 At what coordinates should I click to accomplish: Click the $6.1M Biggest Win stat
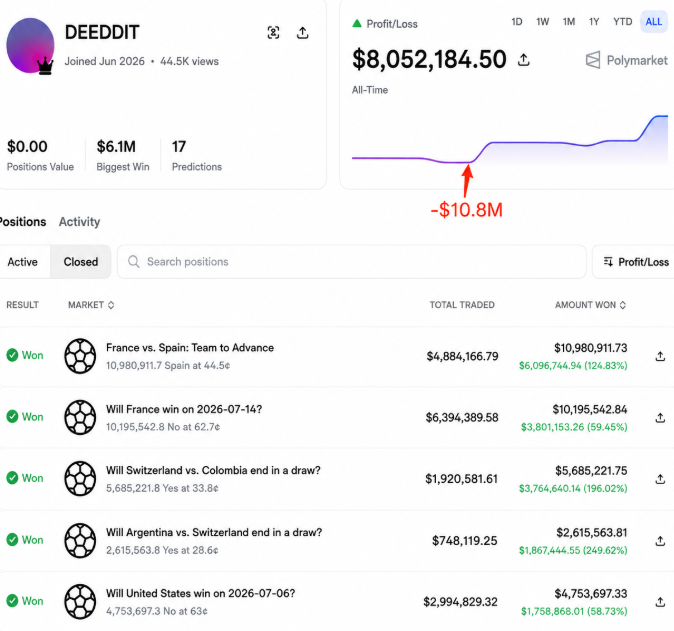click(123, 155)
